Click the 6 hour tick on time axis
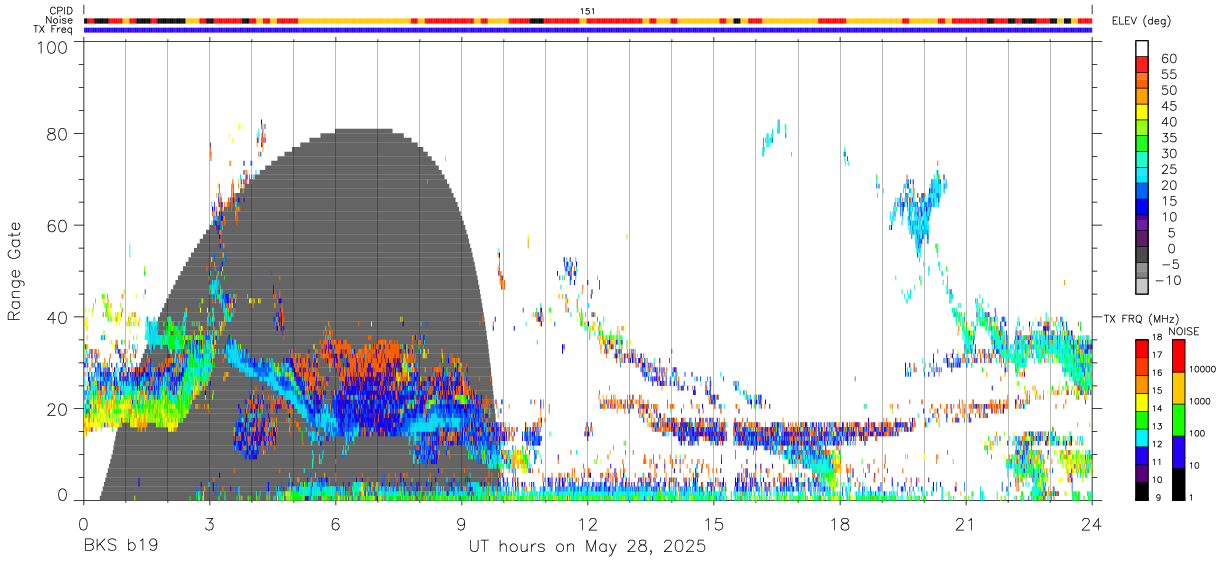Image resolution: width=1228 pixels, height=567 pixels. point(335,524)
